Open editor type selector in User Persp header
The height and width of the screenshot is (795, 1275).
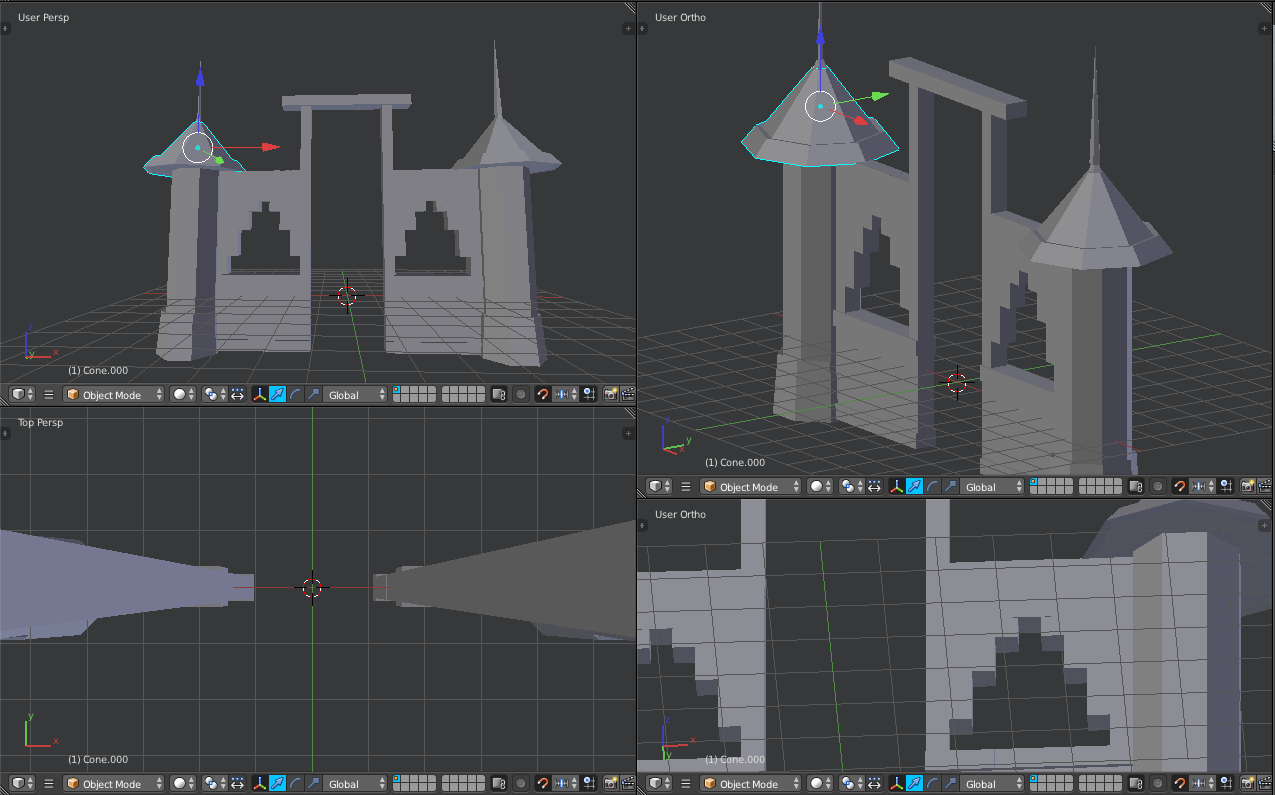pos(23,394)
